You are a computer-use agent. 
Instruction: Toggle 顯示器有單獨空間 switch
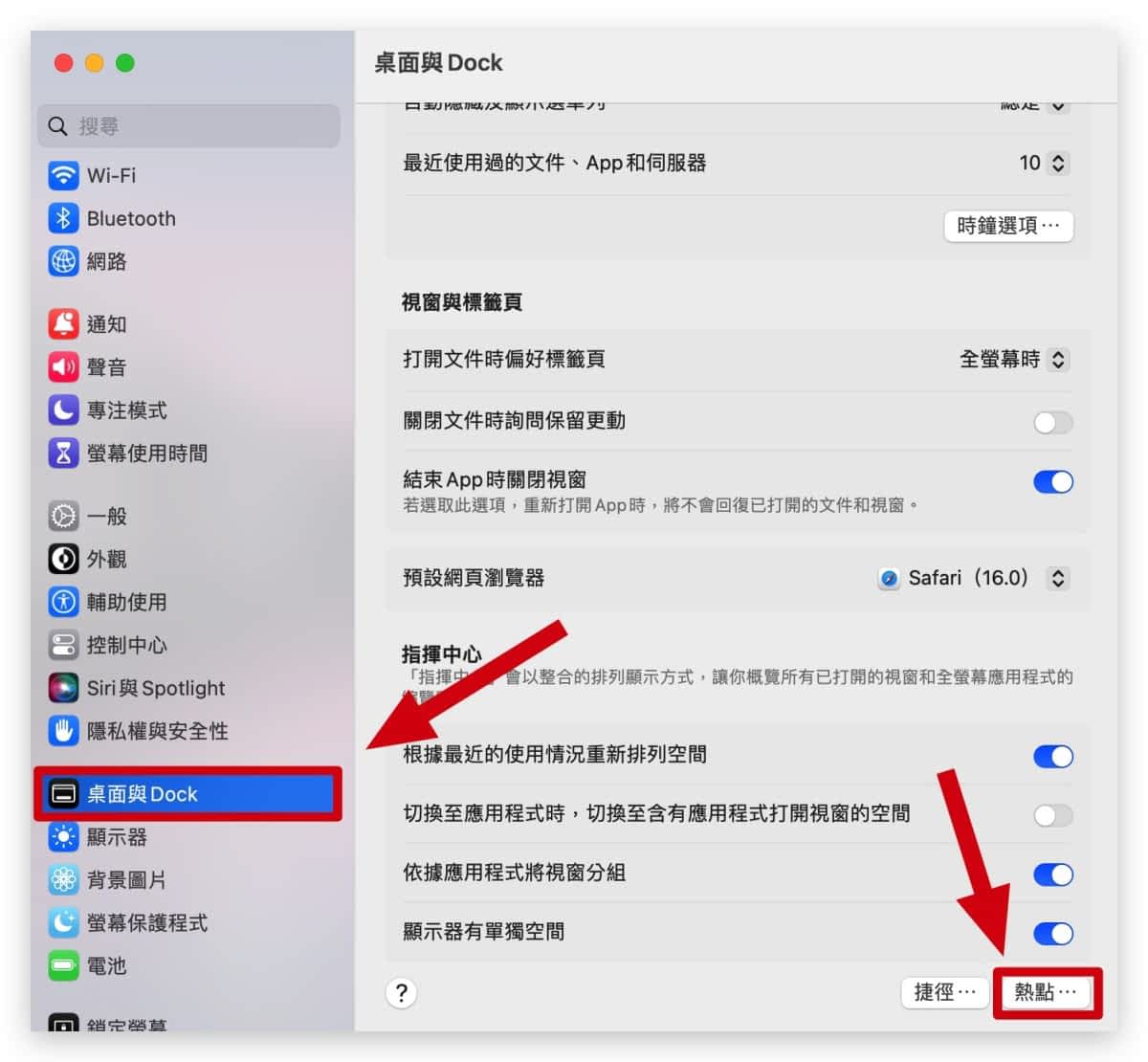pos(1052,933)
